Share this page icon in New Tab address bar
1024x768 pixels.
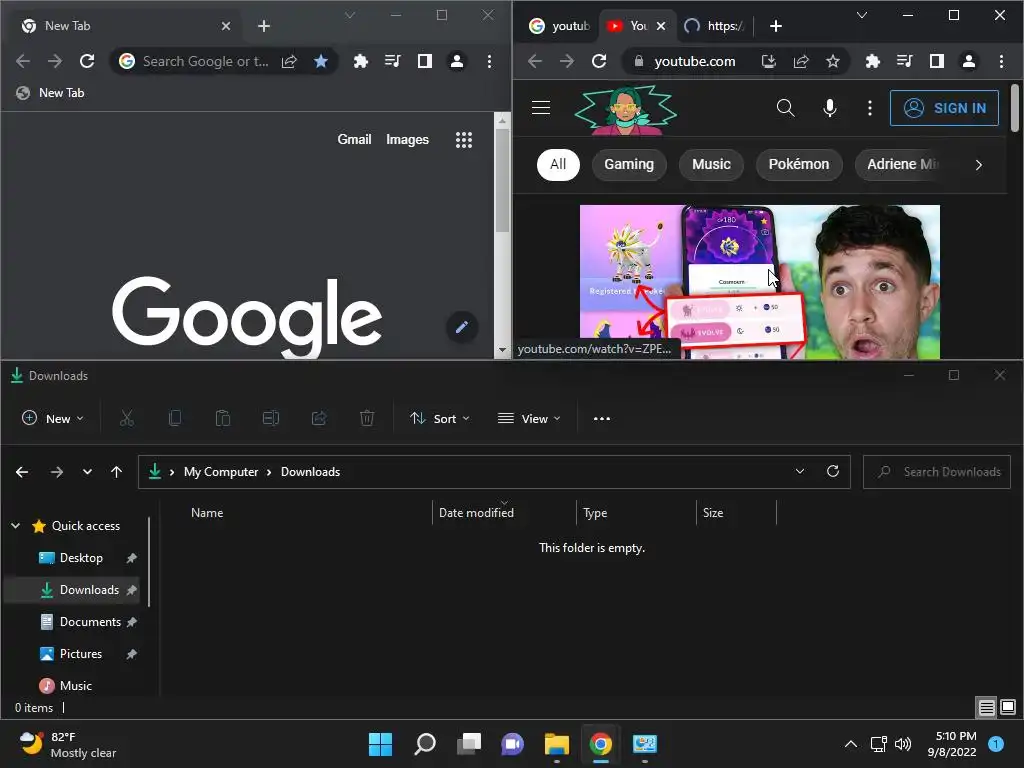pyautogui.click(x=289, y=61)
